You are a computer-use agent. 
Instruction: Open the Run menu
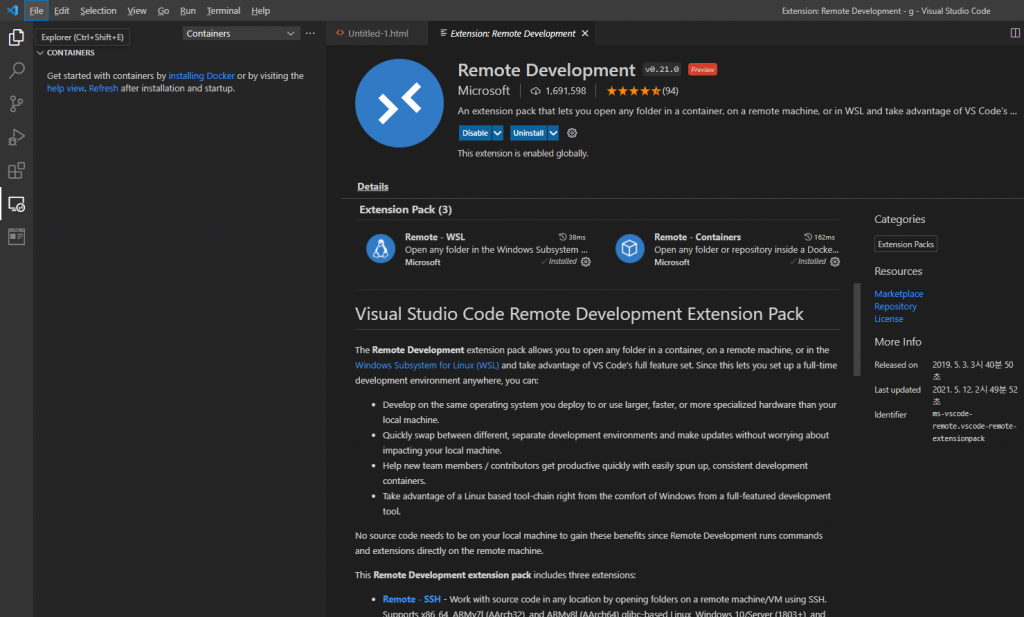coord(187,10)
